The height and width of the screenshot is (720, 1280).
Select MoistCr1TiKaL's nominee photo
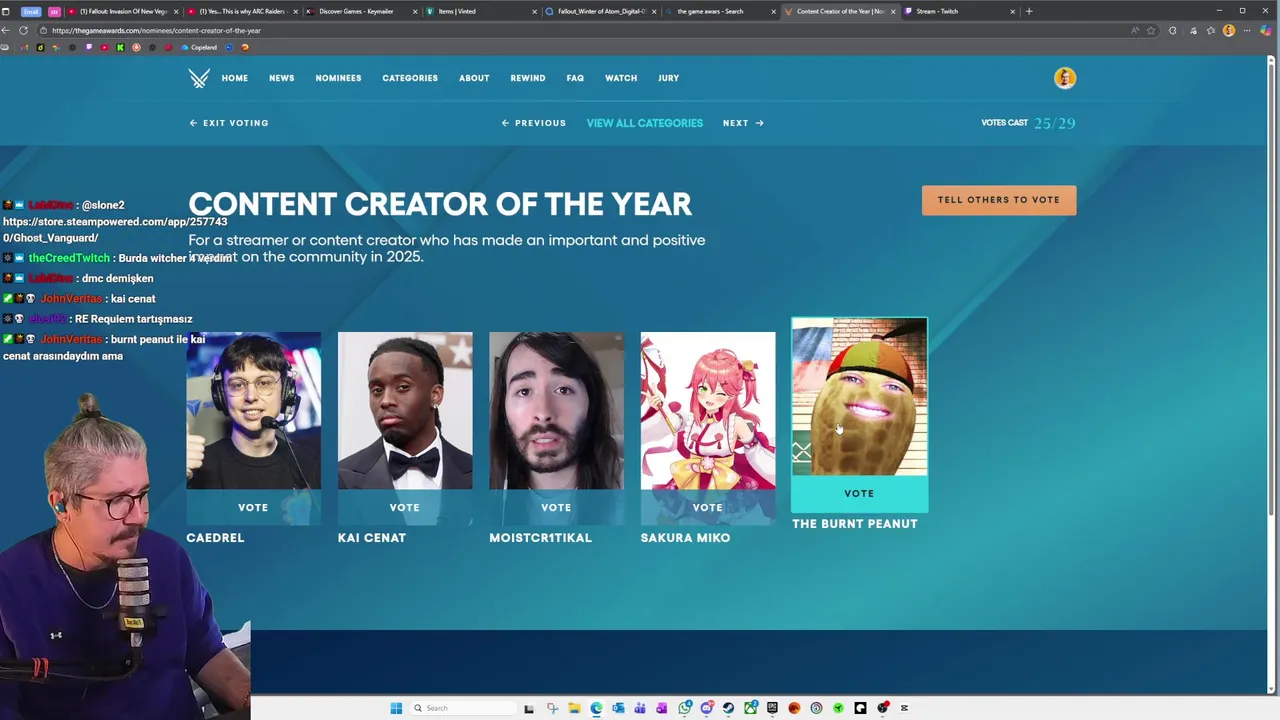pos(556,411)
